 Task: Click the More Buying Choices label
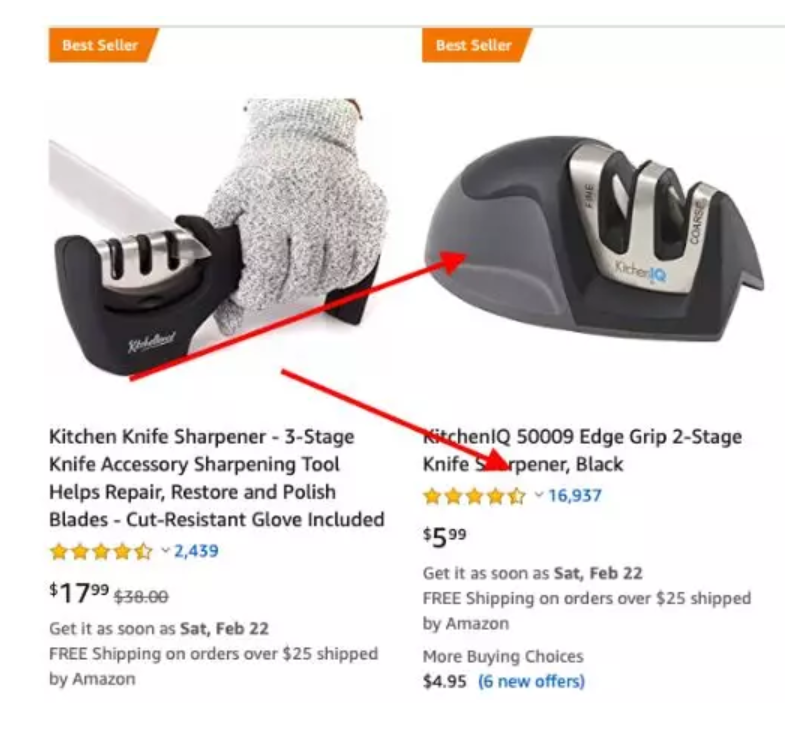click(x=503, y=657)
